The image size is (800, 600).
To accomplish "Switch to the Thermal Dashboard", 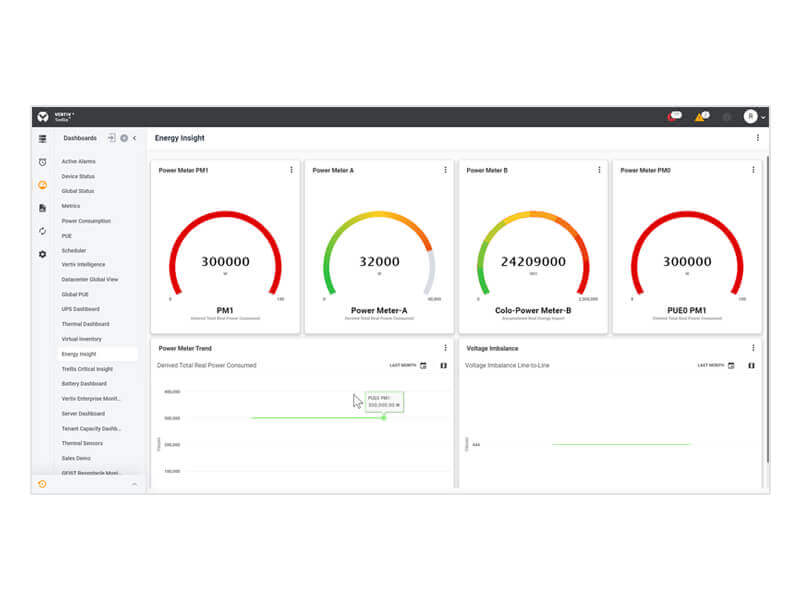I will [x=85, y=324].
